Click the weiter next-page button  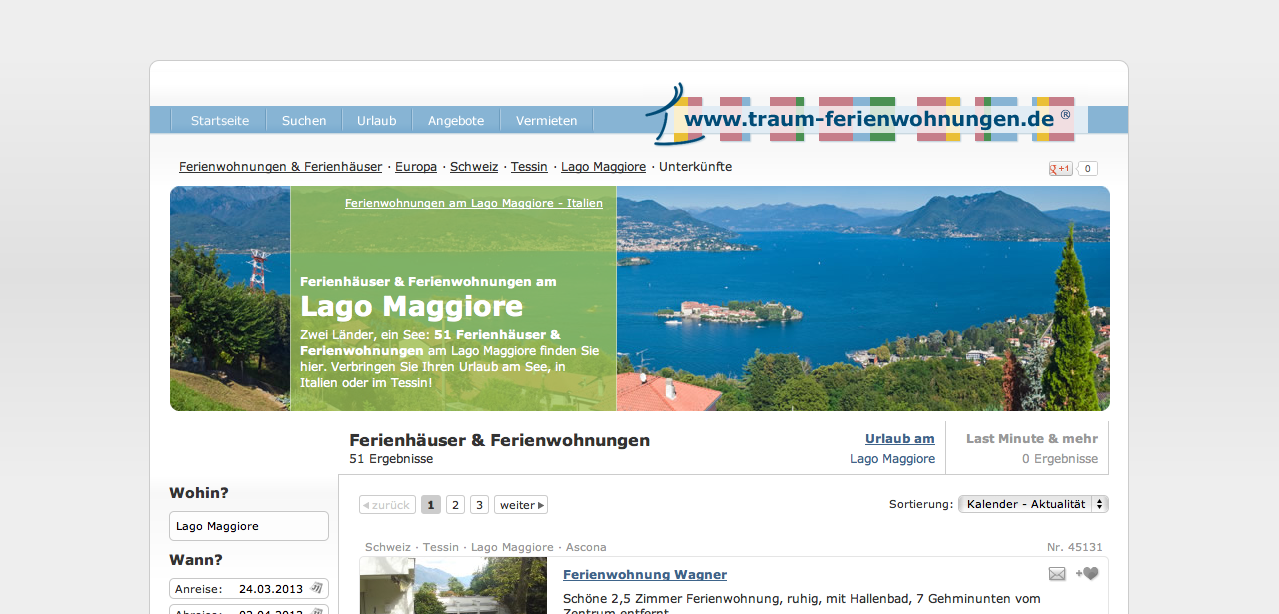[x=521, y=505]
